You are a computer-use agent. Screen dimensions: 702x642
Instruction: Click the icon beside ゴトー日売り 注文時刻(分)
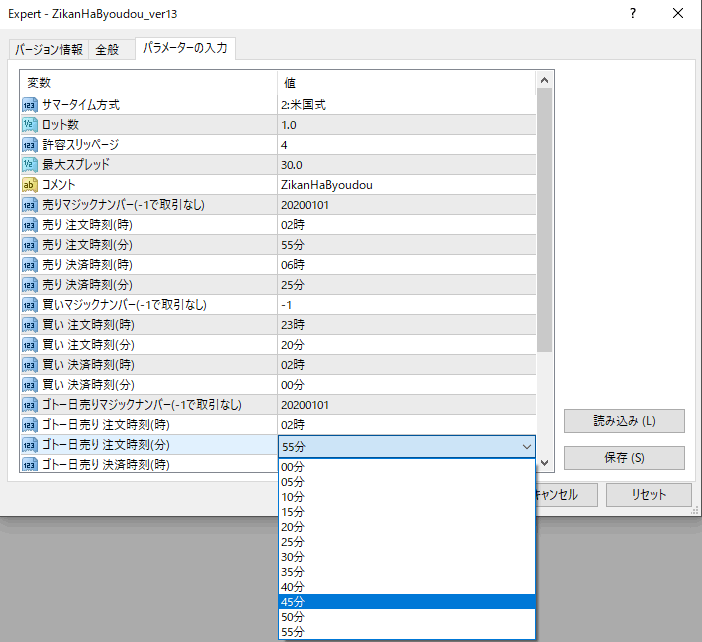[x=30, y=445]
